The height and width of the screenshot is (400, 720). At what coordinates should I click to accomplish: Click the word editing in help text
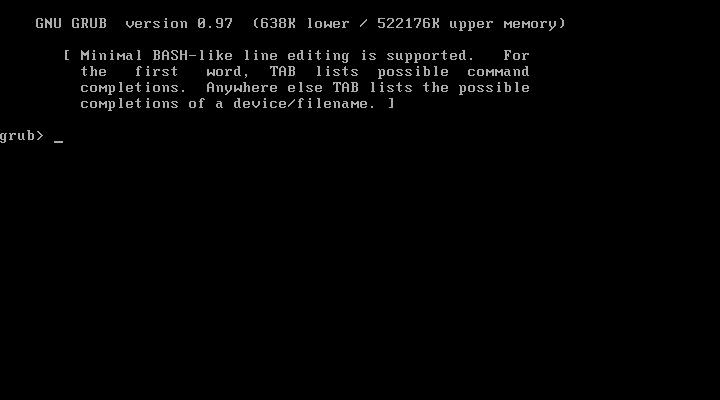coord(318,56)
